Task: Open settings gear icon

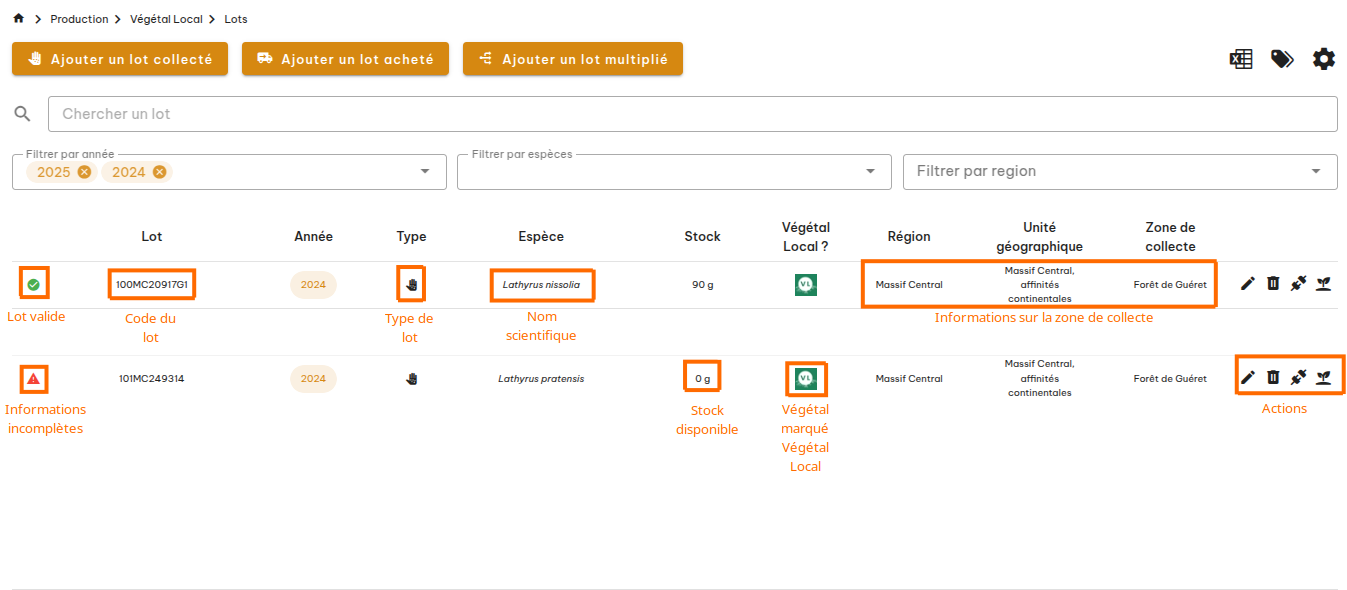Action: tap(1323, 59)
